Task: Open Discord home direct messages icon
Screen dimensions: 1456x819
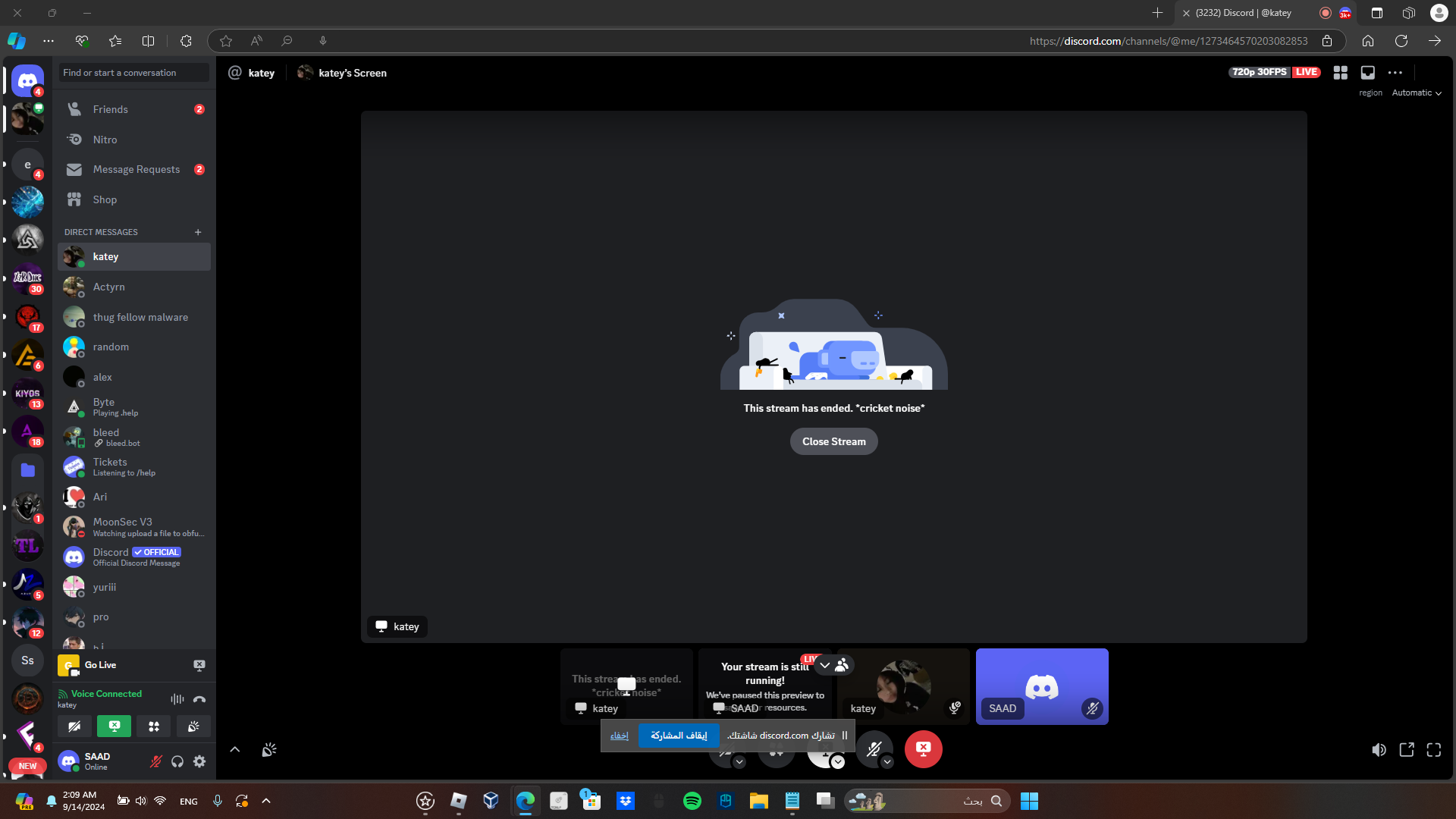Action: pyautogui.click(x=27, y=80)
